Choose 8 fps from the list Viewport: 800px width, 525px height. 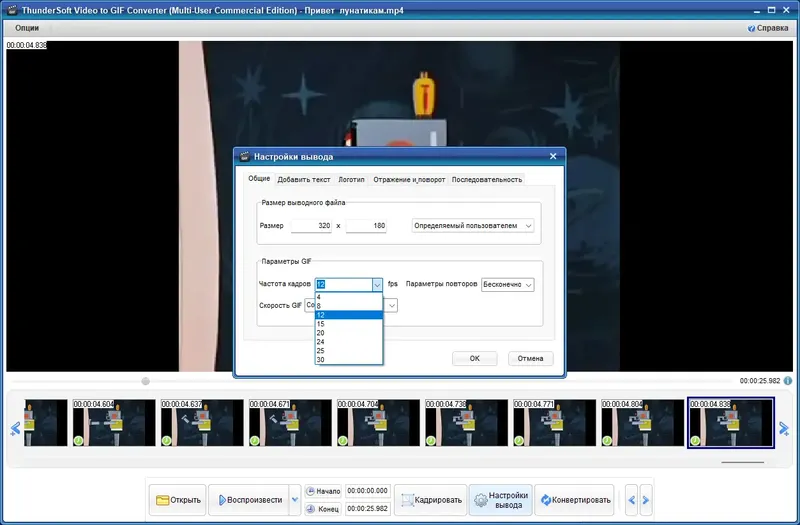pos(349,306)
